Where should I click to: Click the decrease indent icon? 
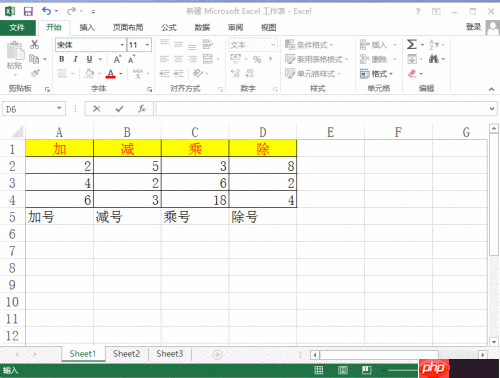click(164, 73)
